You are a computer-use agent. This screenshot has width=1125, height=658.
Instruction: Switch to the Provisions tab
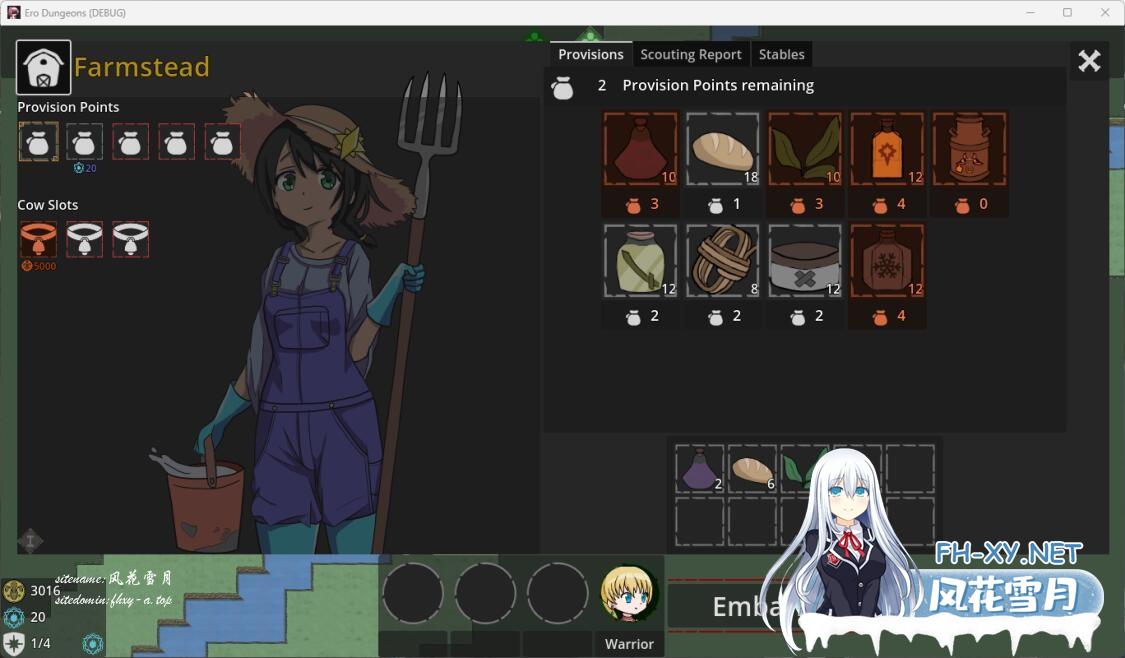(x=590, y=55)
